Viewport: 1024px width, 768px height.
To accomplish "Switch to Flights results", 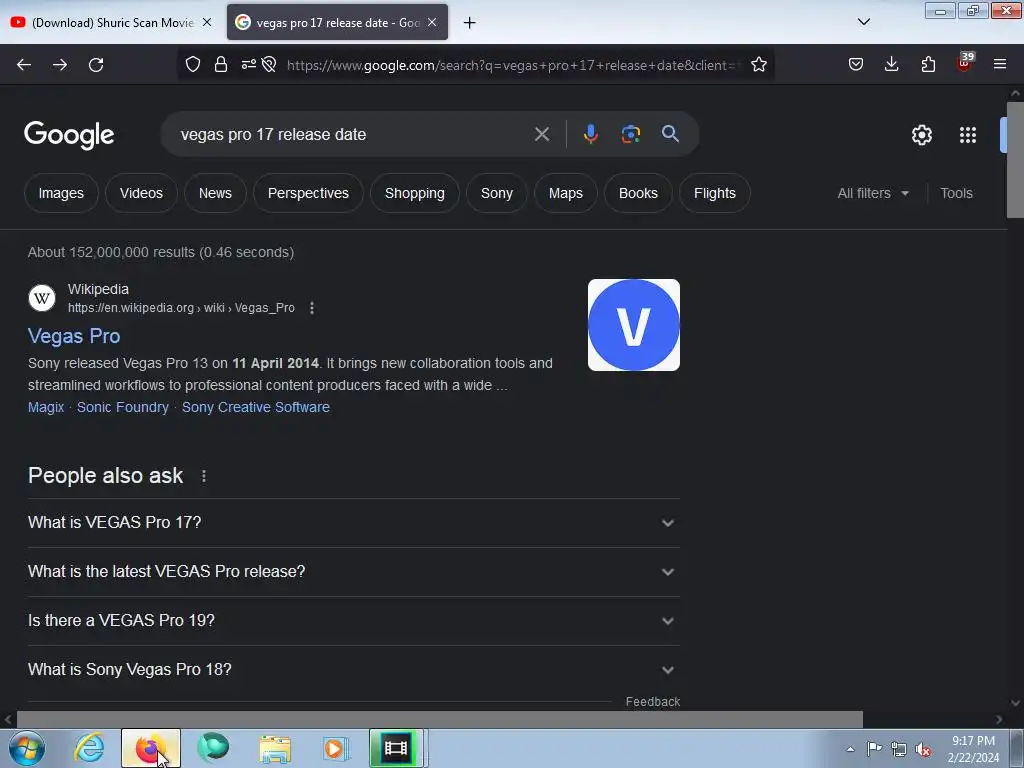I will click(x=714, y=193).
